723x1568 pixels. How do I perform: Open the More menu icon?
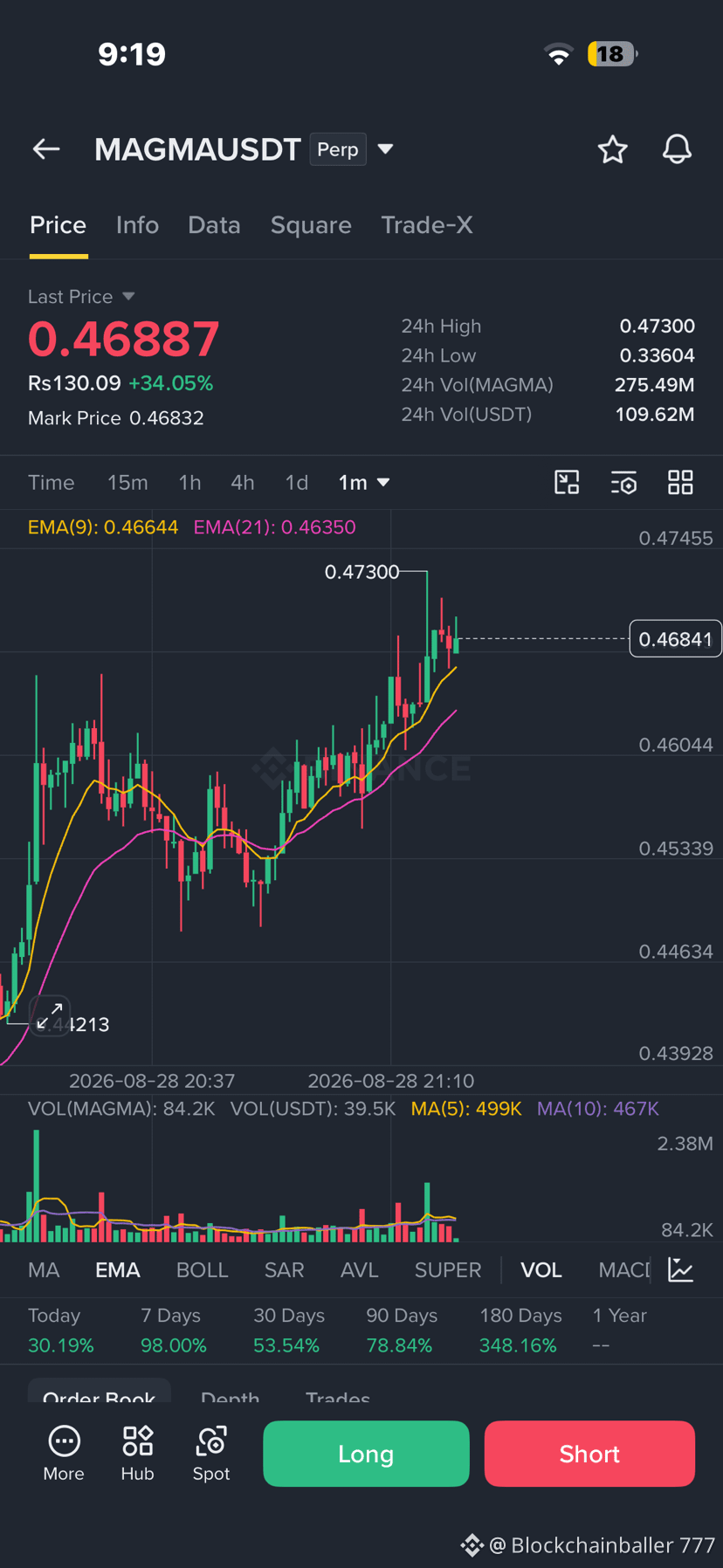[64, 1453]
